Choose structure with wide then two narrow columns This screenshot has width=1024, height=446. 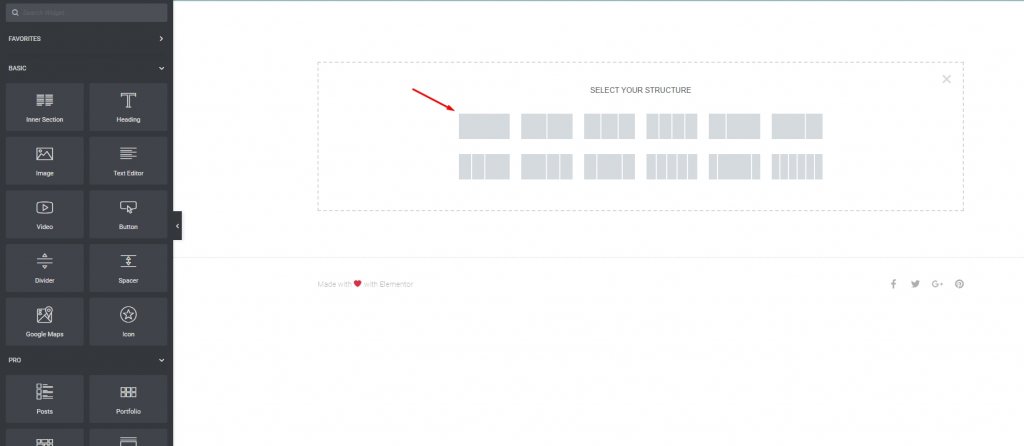(x=547, y=167)
